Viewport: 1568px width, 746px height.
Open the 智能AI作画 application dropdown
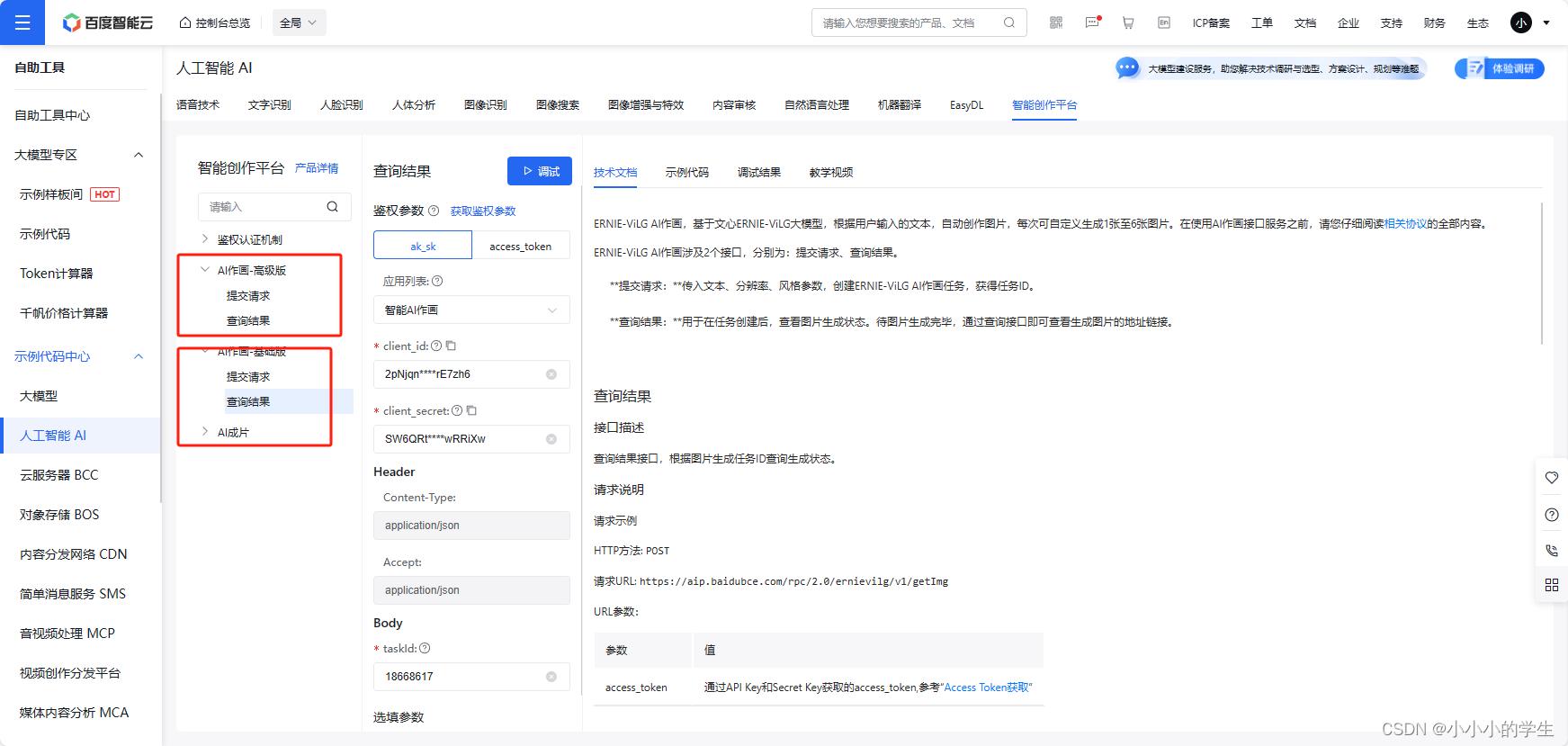[x=471, y=310]
